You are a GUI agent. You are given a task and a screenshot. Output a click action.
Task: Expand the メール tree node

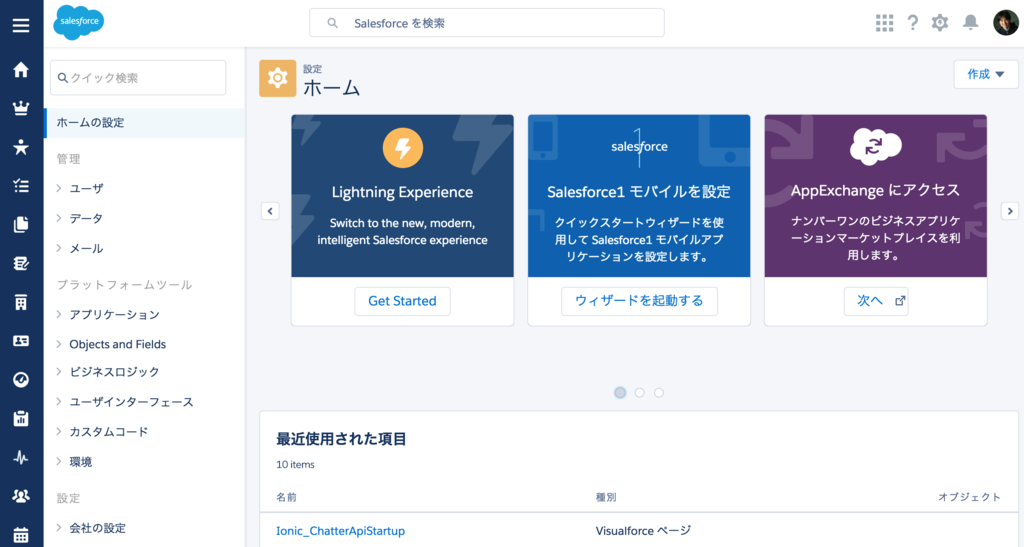pyautogui.click(x=59, y=248)
